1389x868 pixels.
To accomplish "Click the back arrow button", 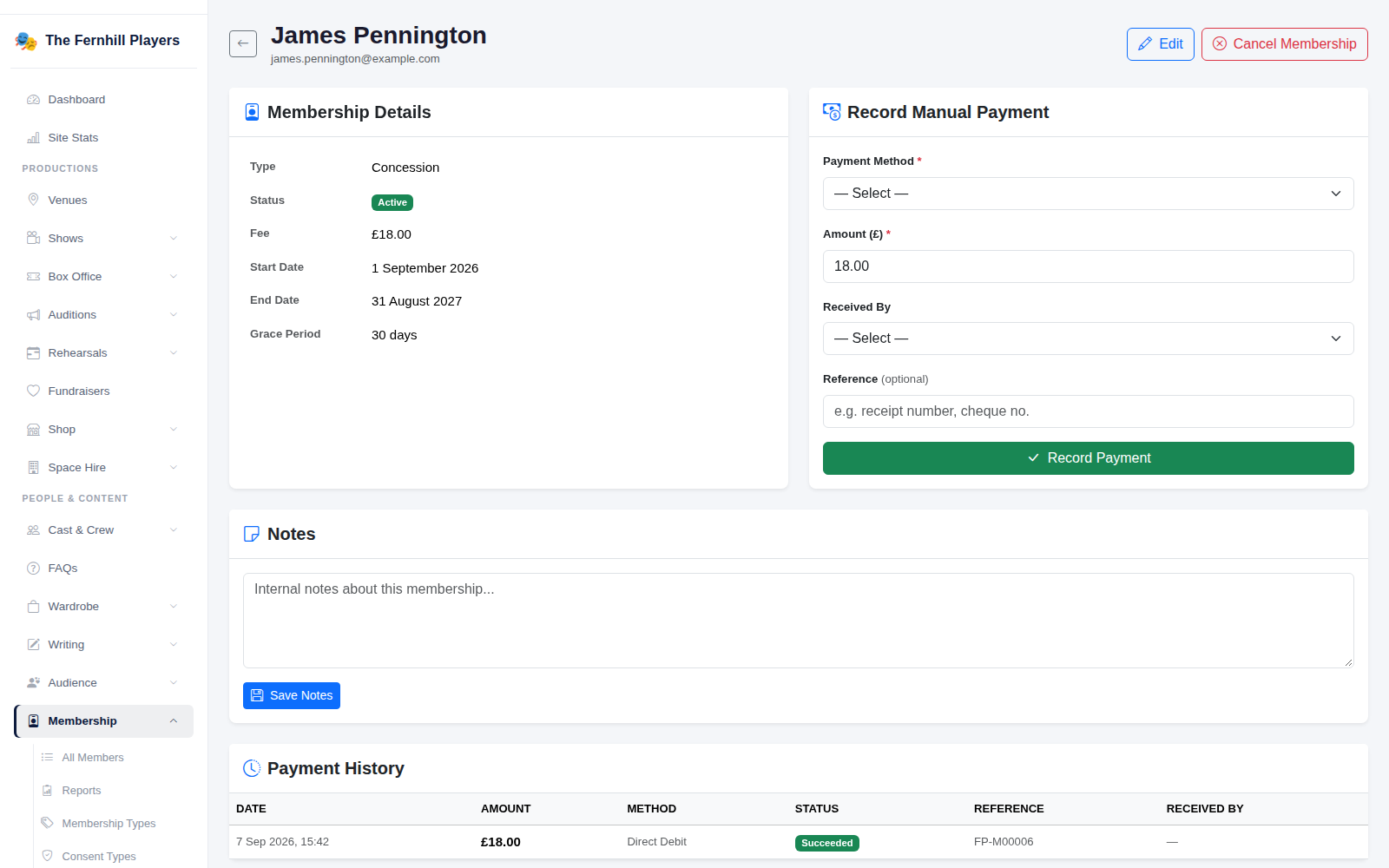I will 243,43.
